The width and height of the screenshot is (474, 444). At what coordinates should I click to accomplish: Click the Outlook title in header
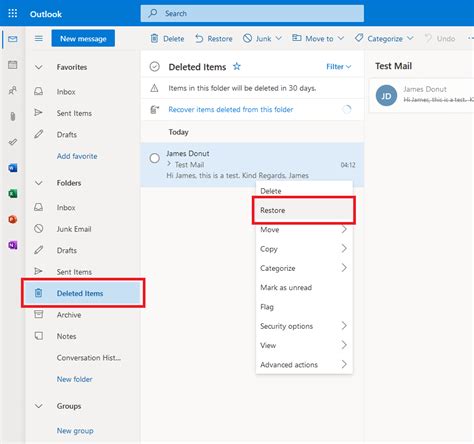tap(46, 14)
